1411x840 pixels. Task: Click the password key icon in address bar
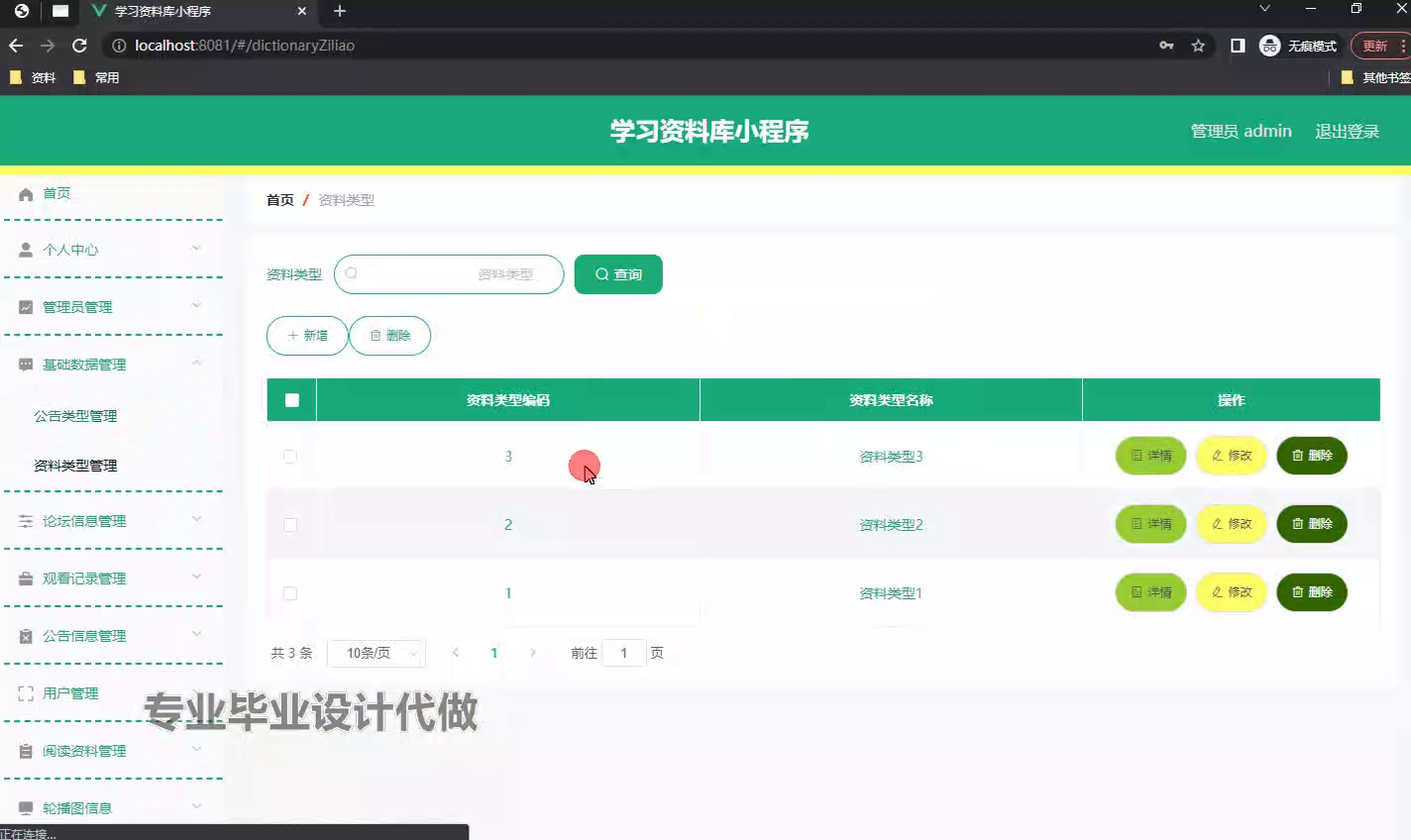pyautogui.click(x=1166, y=46)
